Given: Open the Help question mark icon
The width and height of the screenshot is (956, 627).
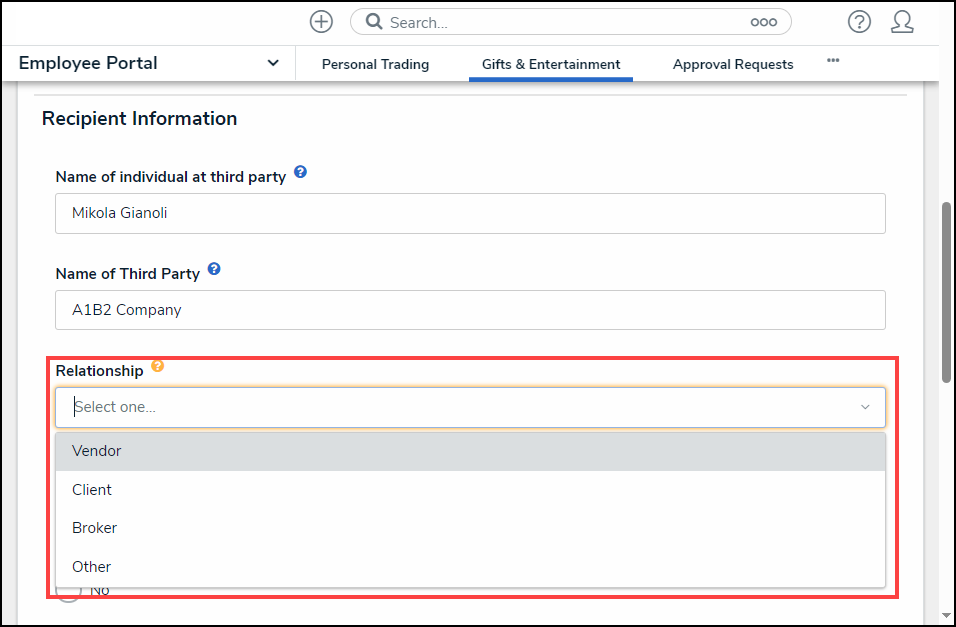Looking at the screenshot, I should [859, 22].
